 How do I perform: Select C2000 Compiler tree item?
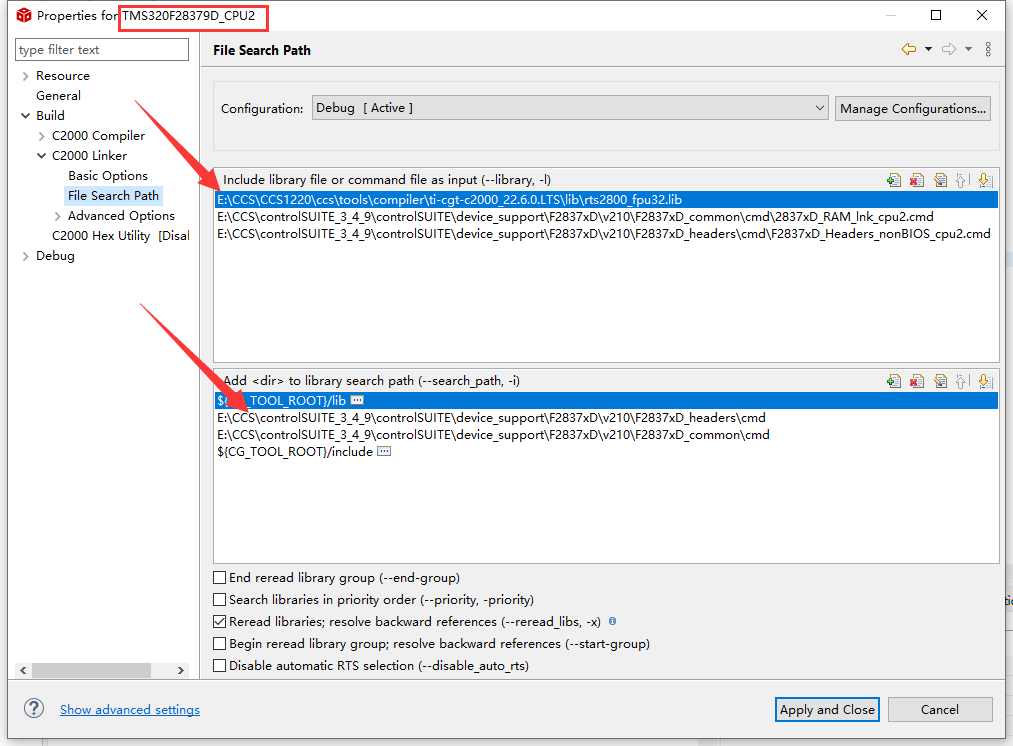[x=98, y=136]
